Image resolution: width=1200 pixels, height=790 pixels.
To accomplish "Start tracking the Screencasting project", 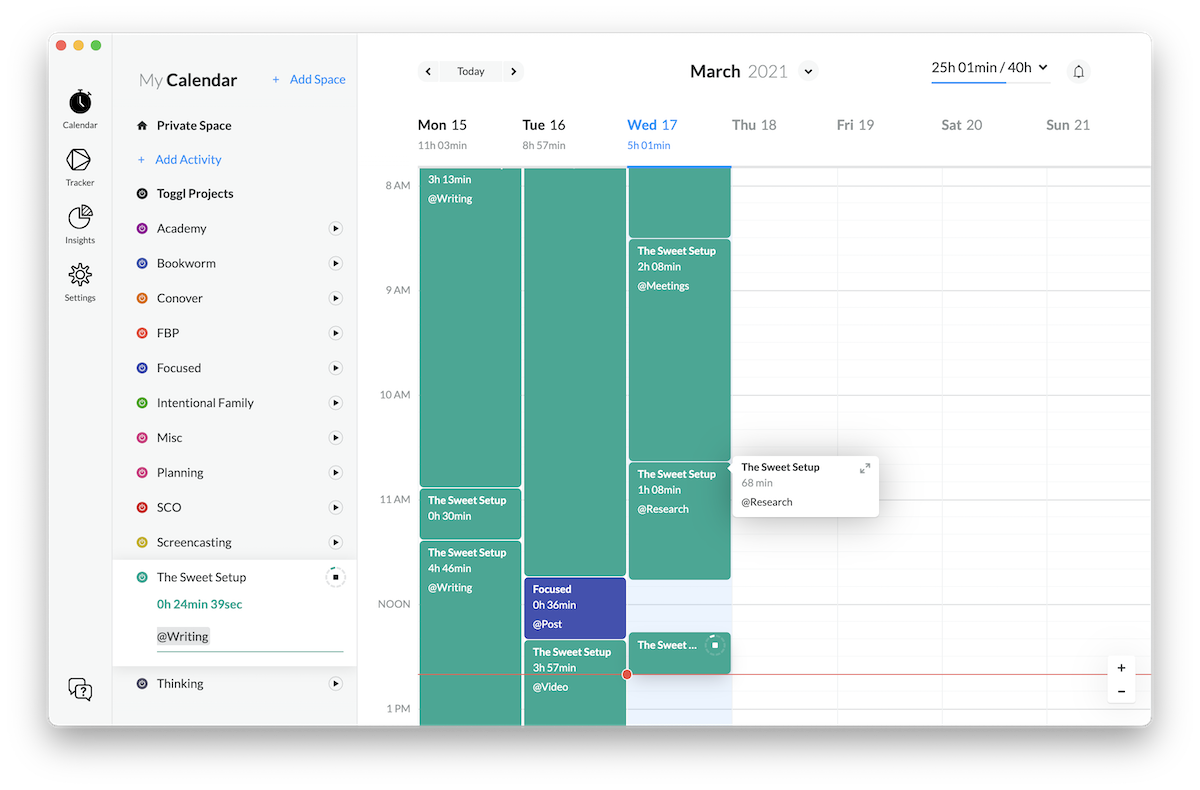I will 336,543.
